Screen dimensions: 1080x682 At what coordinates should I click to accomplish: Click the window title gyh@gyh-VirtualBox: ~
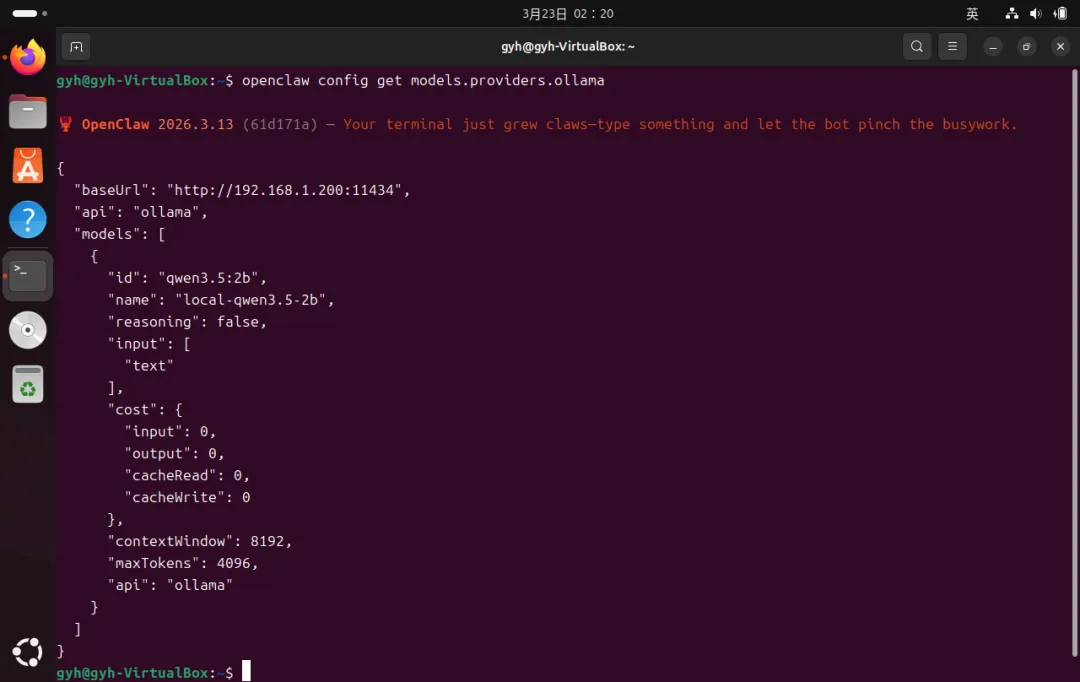(x=568, y=47)
